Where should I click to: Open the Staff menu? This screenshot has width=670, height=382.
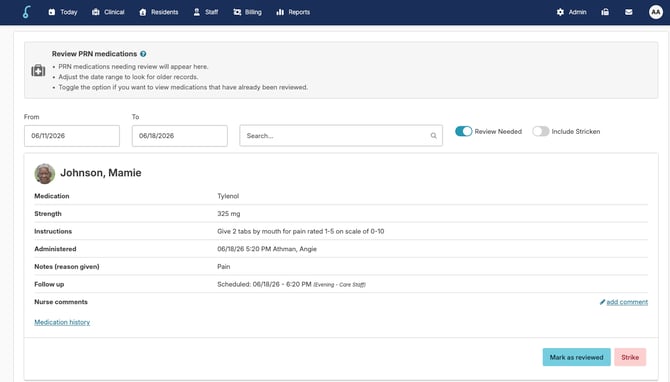click(206, 12)
